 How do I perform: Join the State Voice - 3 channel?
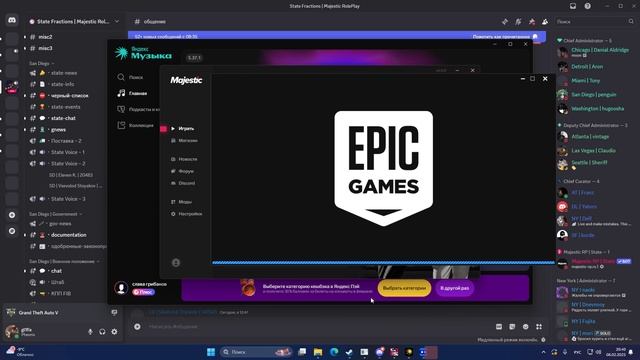click(x=68, y=199)
